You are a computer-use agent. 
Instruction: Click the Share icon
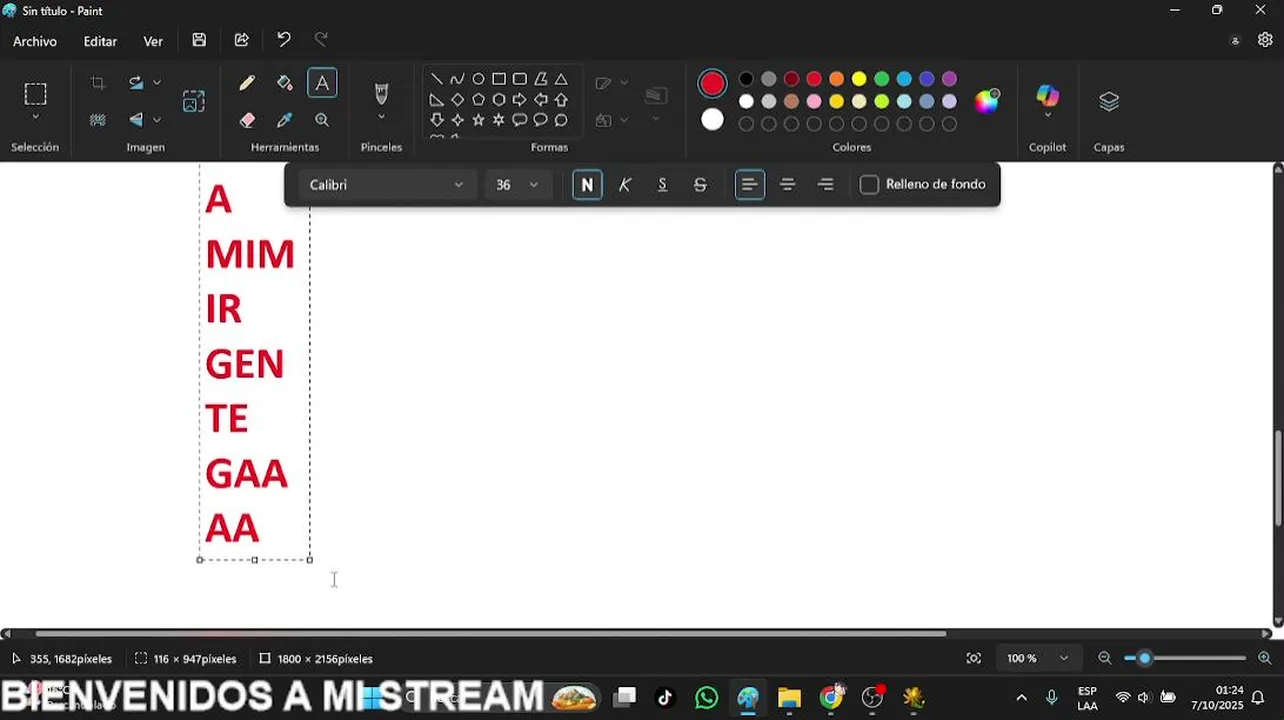click(242, 40)
